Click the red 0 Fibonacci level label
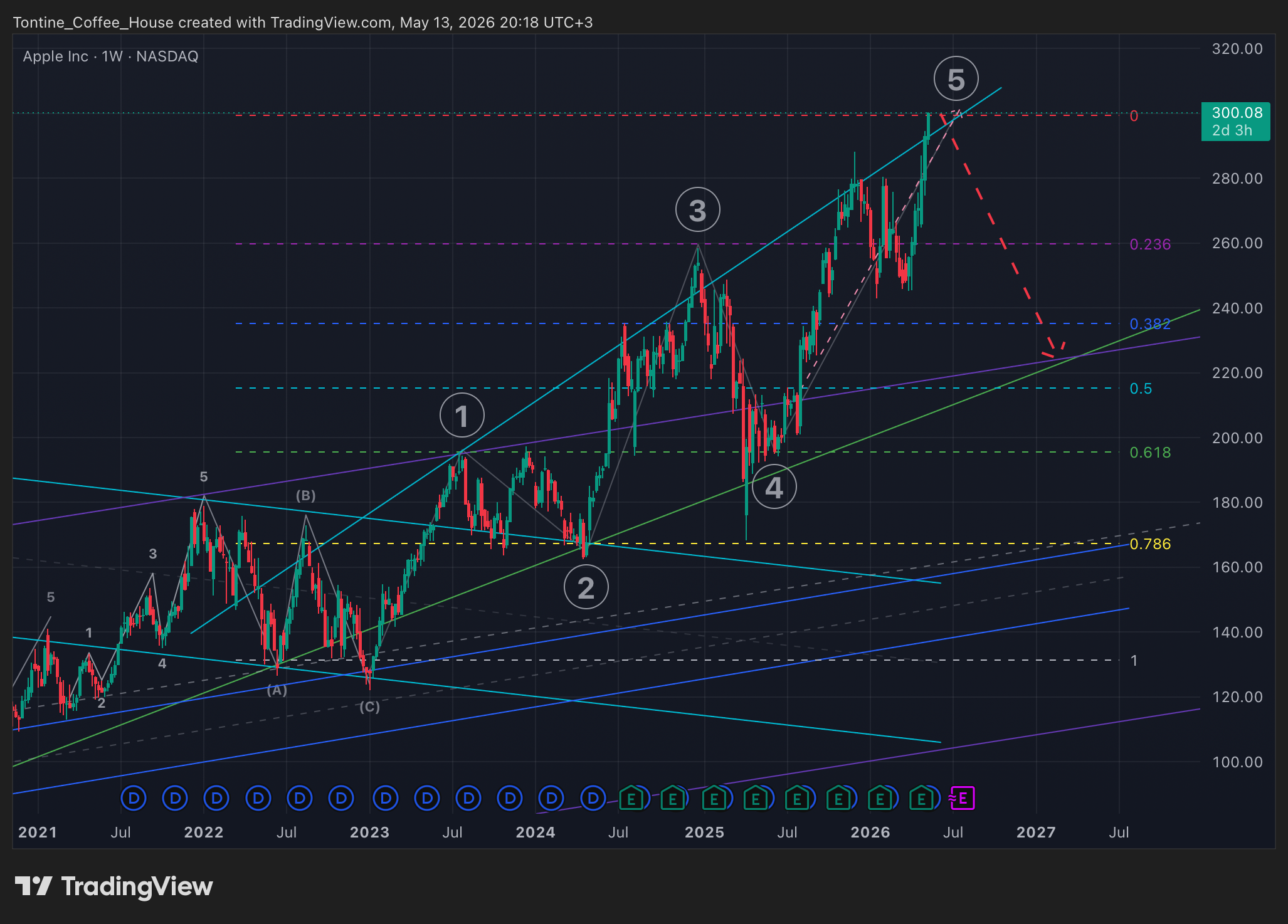 coord(1134,116)
